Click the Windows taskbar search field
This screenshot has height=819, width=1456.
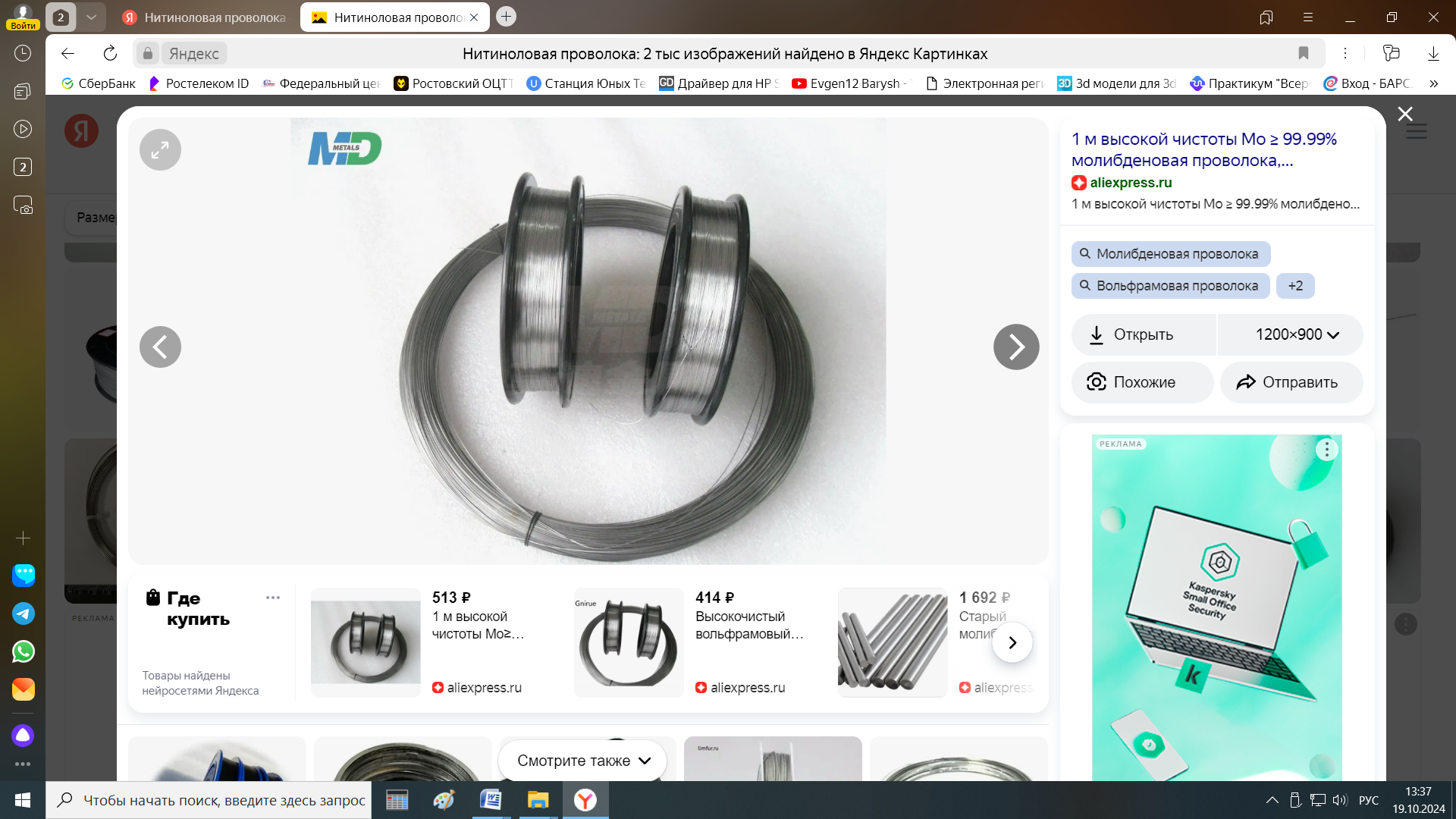pyautogui.click(x=209, y=800)
